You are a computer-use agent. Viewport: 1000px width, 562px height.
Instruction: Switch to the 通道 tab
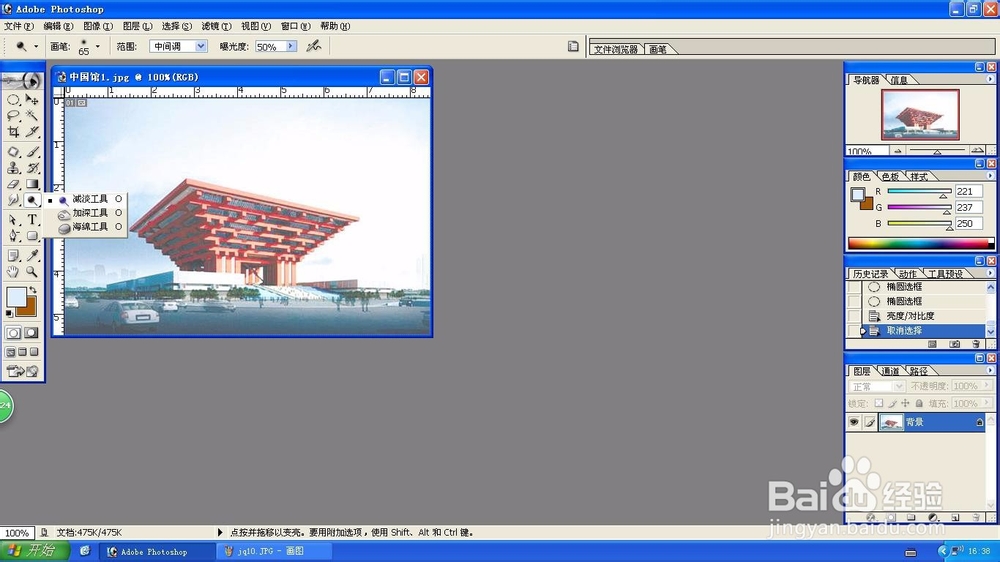(890, 371)
